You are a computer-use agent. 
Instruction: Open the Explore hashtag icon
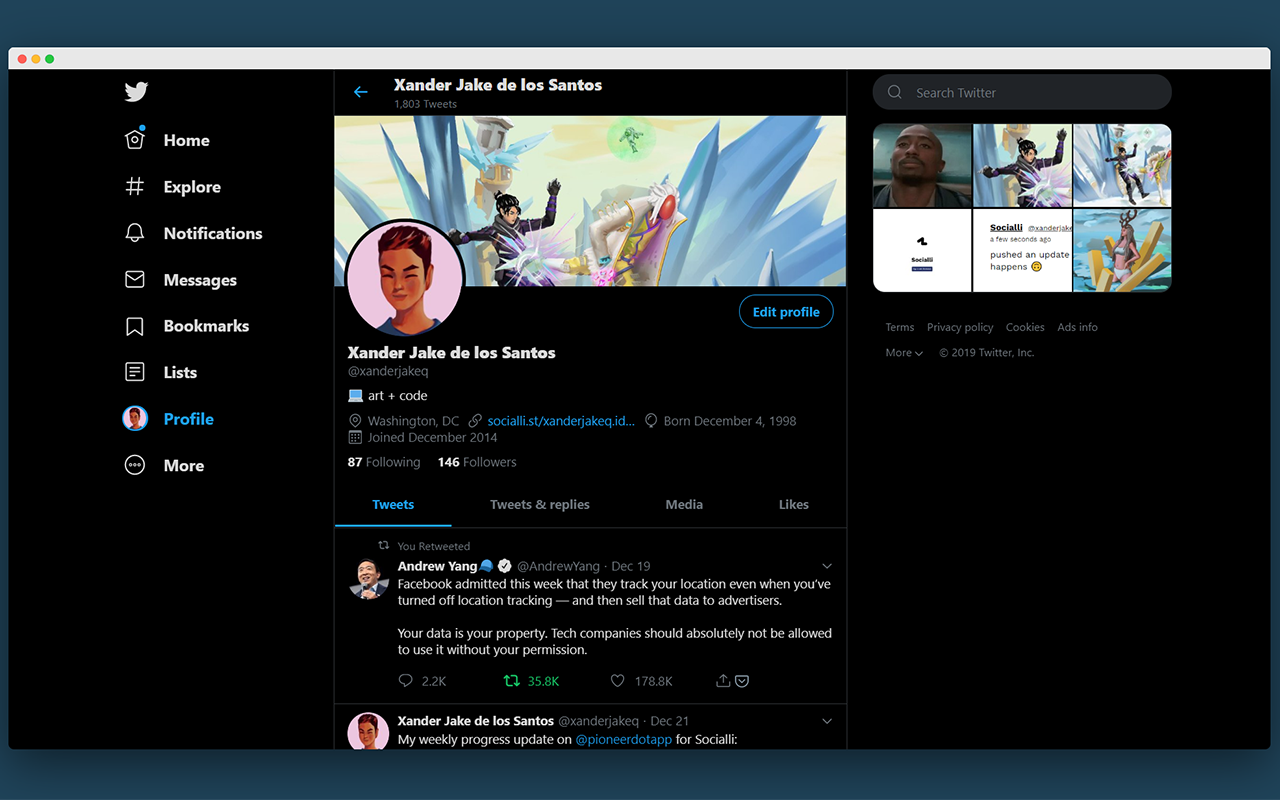pyautogui.click(x=135, y=186)
